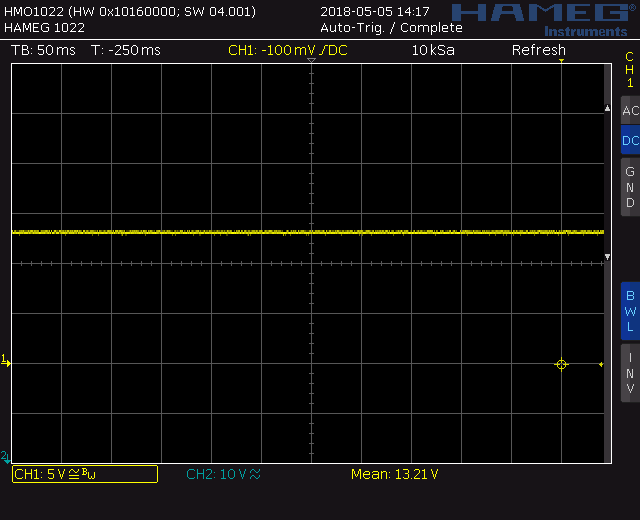
Task: Click the lower scroll arrow beside the grid
Action: pos(607,258)
